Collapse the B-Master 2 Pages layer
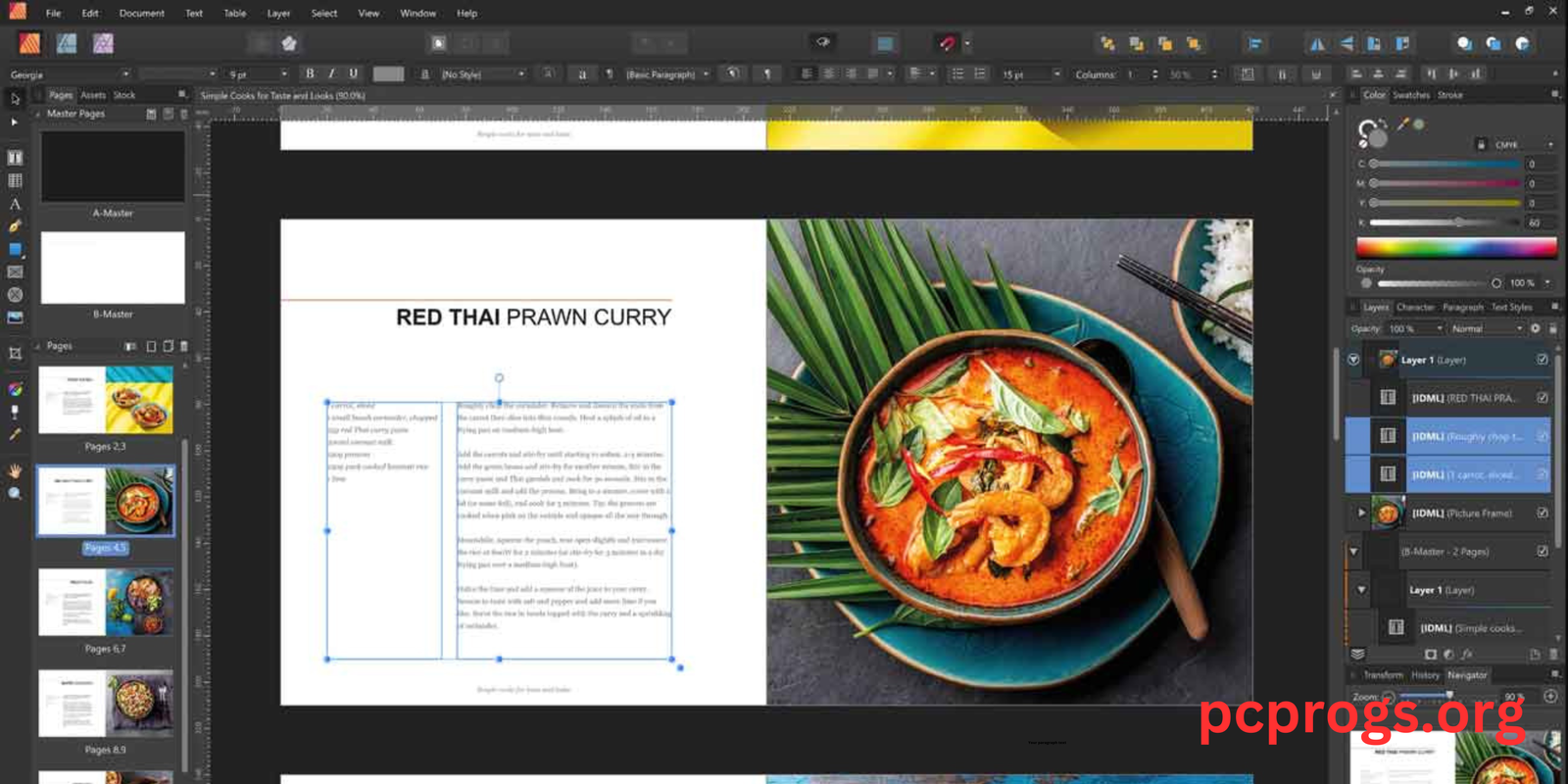The height and width of the screenshot is (784, 1568). pos(1353,552)
